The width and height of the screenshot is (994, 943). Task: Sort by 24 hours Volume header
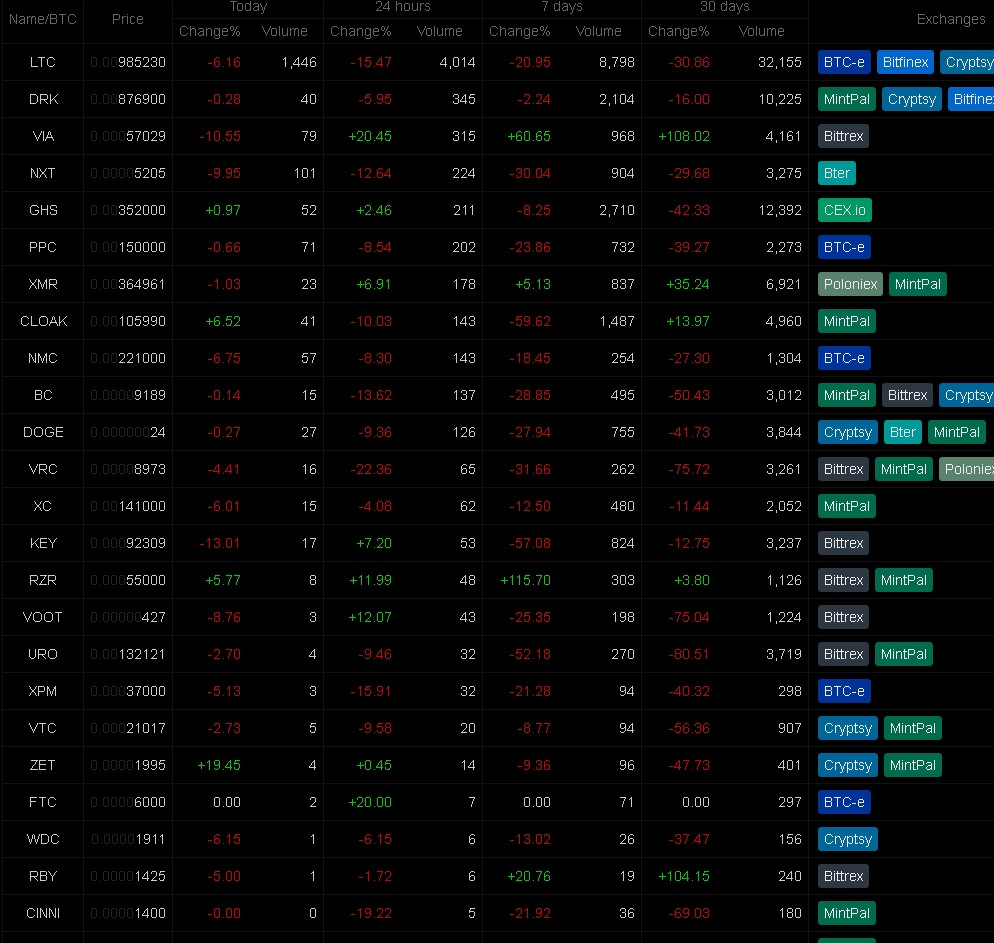click(x=439, y=31)
